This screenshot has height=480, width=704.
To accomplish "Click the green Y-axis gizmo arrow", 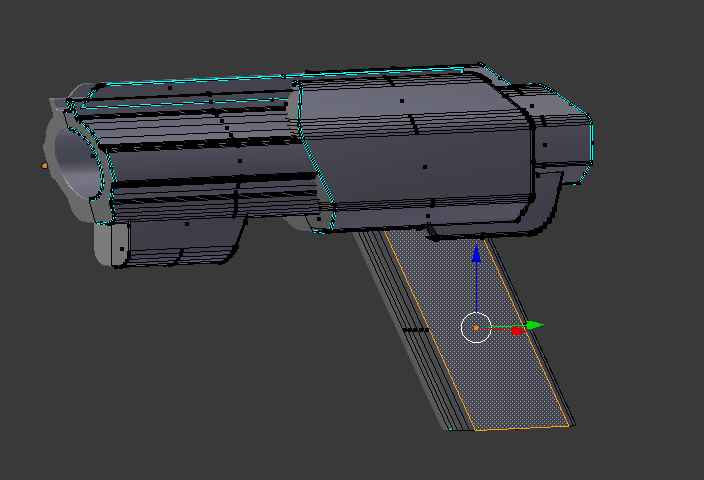I will tap(535, 325).
